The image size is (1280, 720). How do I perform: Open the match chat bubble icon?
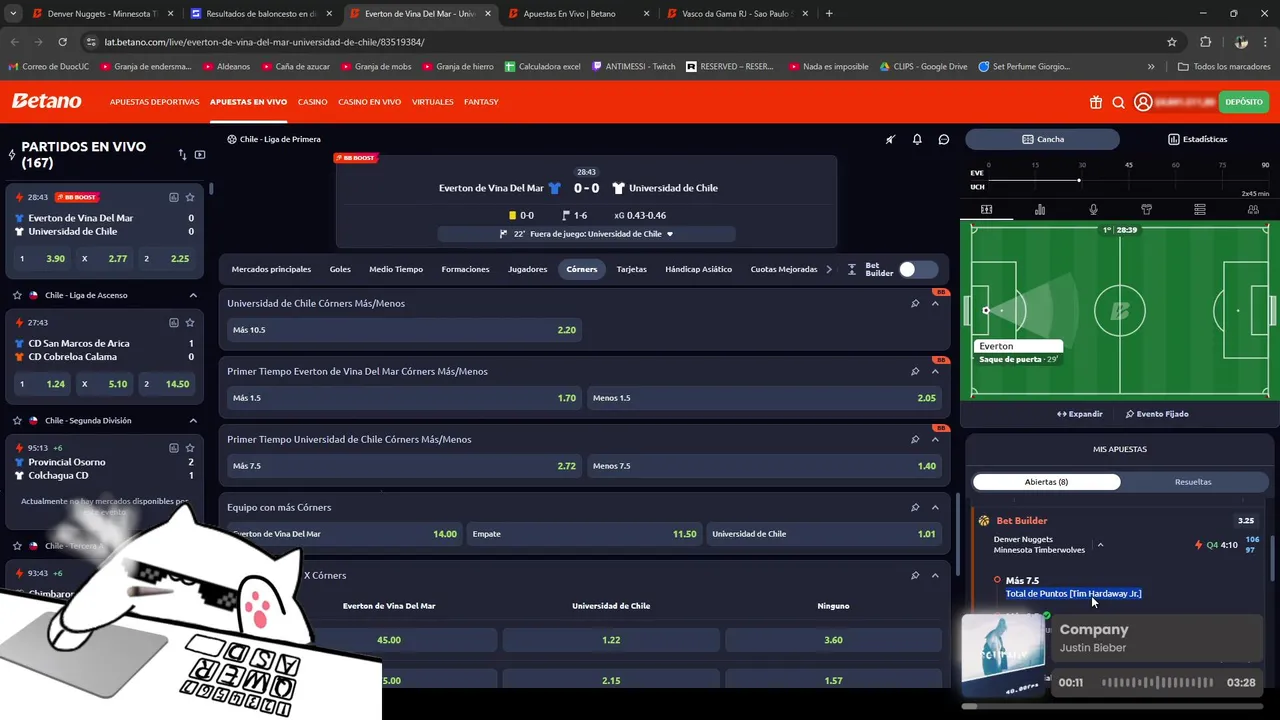944,139
